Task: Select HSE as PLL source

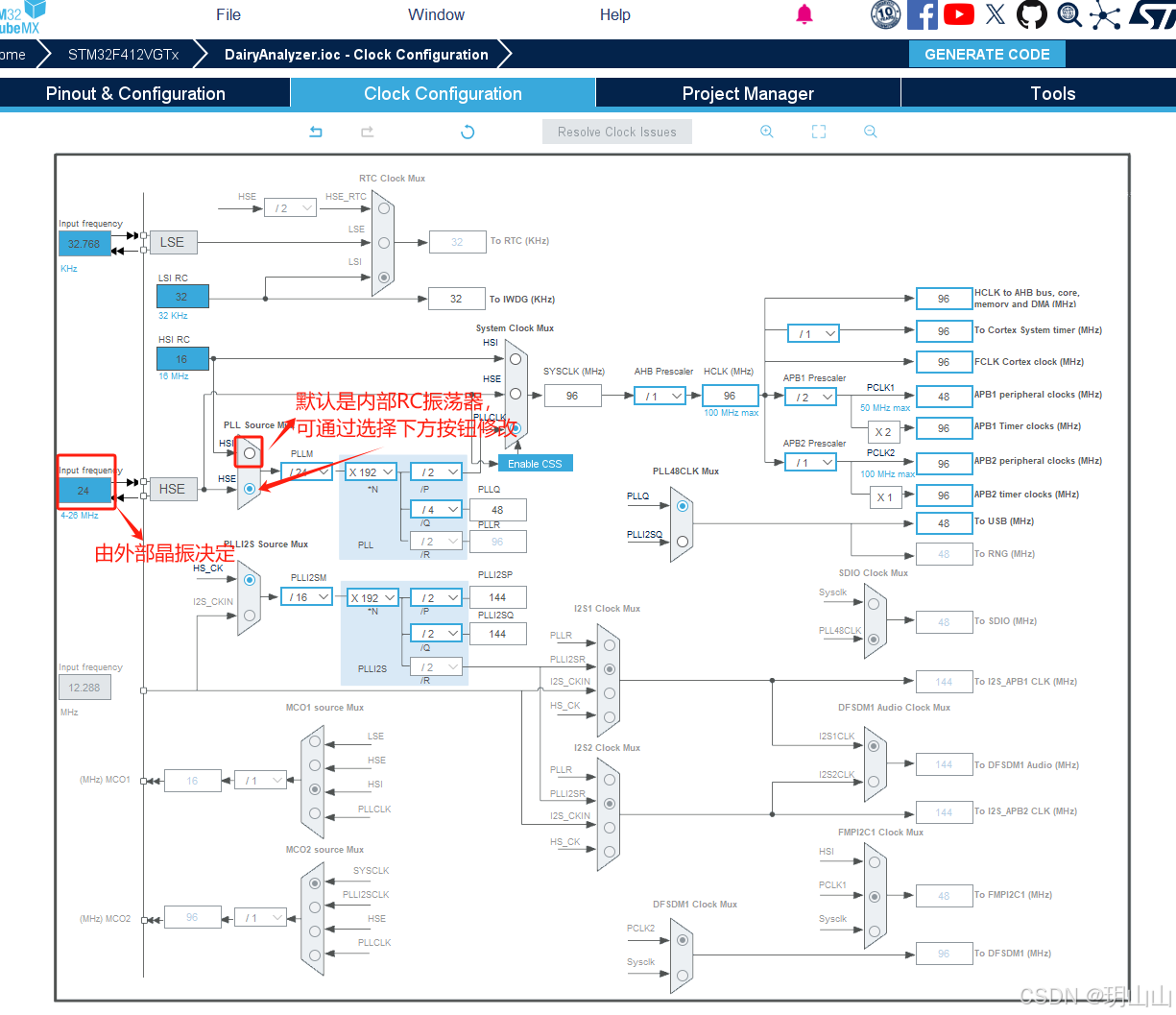Action: click(250, 488)
